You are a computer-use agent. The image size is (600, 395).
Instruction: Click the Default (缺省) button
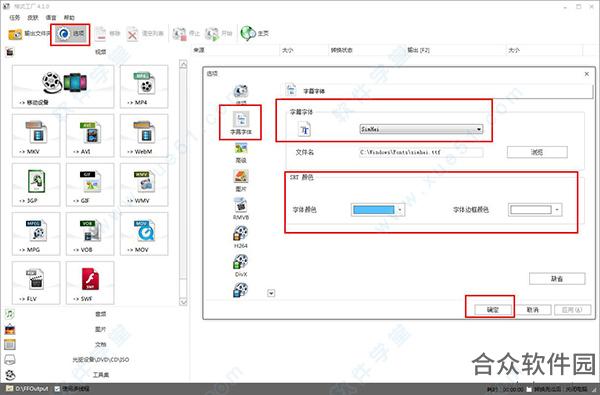coord(557,279)
